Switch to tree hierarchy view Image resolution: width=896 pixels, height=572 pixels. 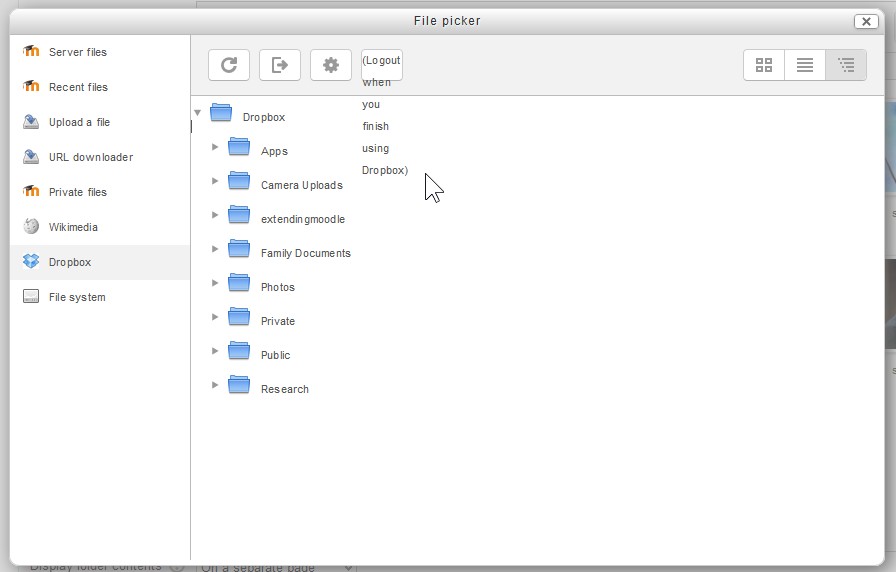(x=846, y=65)
